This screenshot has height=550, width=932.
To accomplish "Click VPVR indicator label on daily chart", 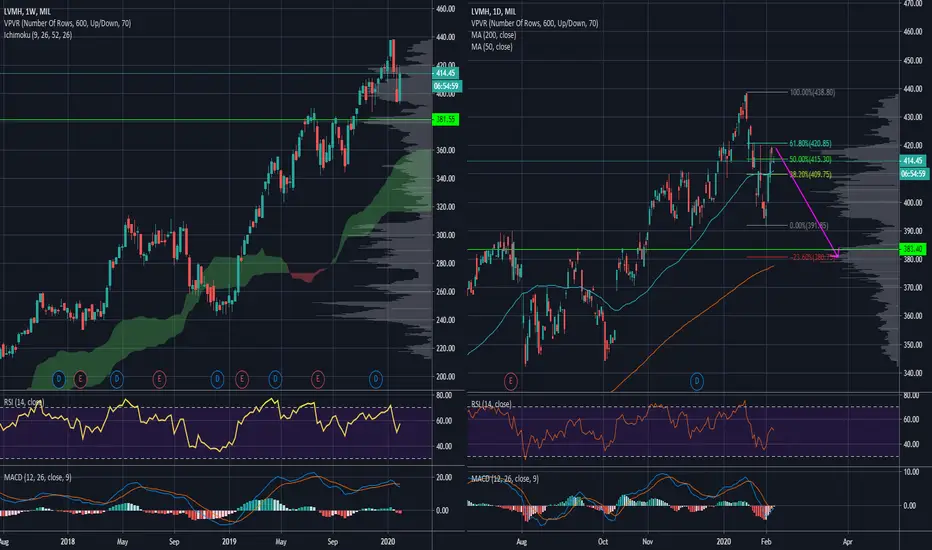I will (x=534, y=23).
